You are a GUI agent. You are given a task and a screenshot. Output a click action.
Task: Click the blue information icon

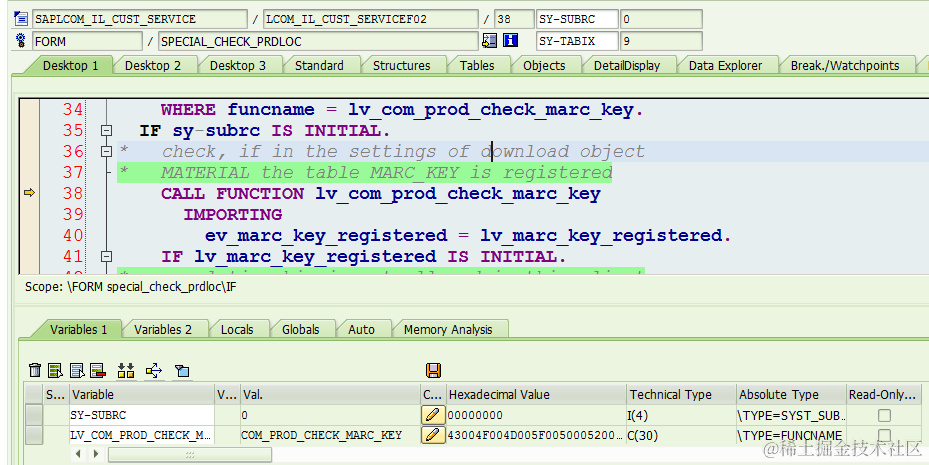510,41
